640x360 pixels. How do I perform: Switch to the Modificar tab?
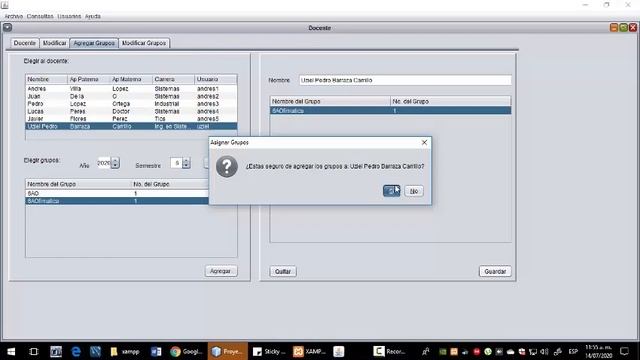pos(54,43)
